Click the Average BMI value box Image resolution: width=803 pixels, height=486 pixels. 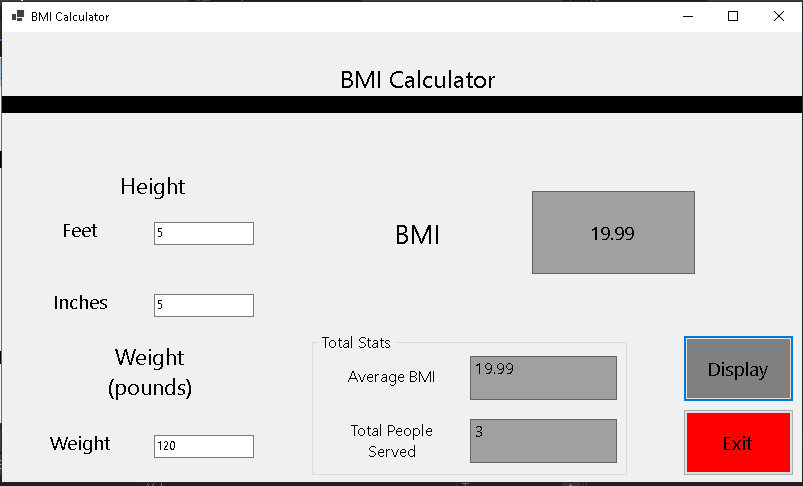(x=542, y=377)
